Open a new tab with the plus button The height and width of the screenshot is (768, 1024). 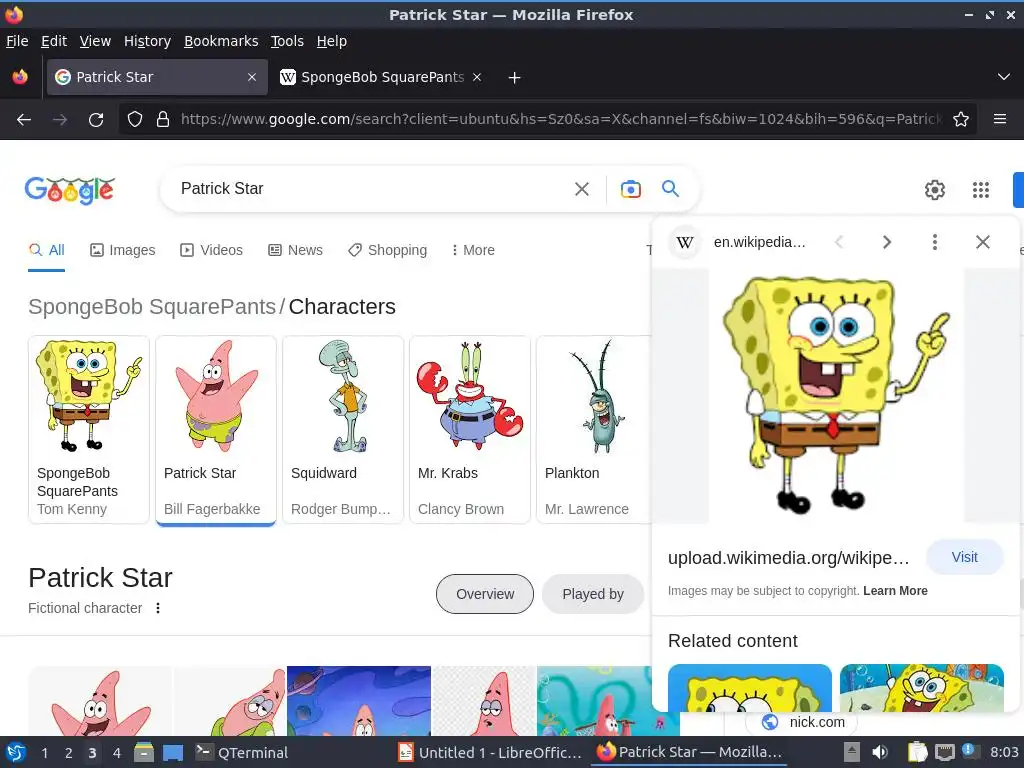[x=515, y=78]
